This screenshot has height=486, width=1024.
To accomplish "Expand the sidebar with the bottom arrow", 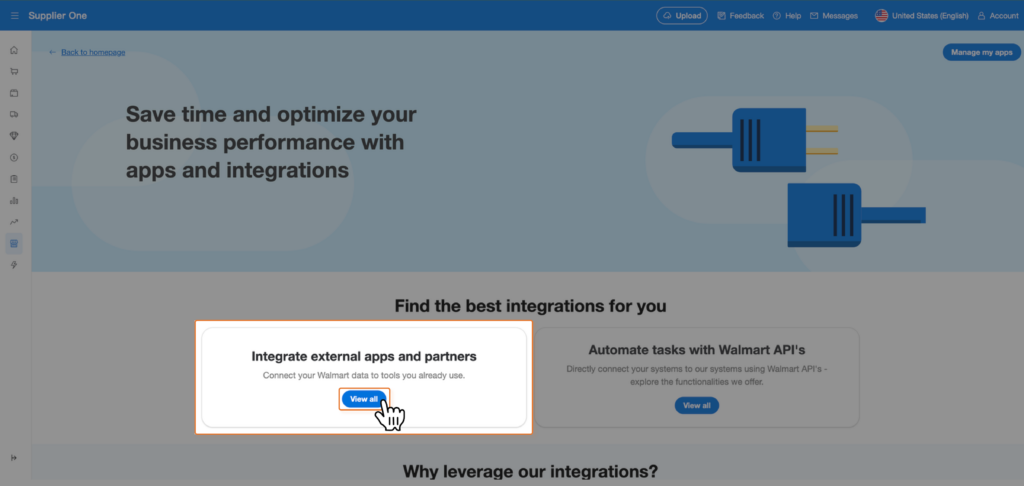I will pos(14,458).
